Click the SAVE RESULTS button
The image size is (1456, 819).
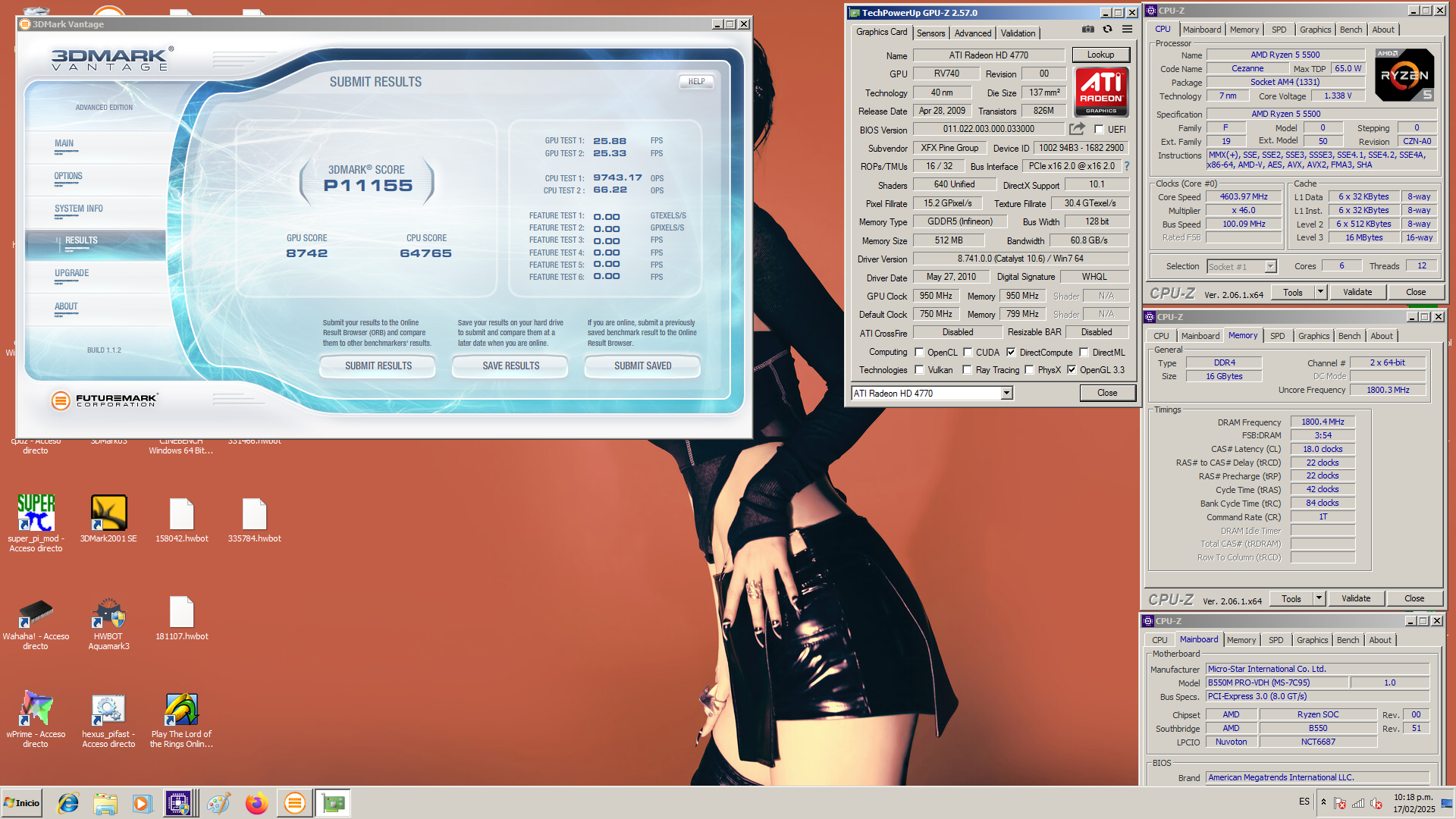coord(510,366)
